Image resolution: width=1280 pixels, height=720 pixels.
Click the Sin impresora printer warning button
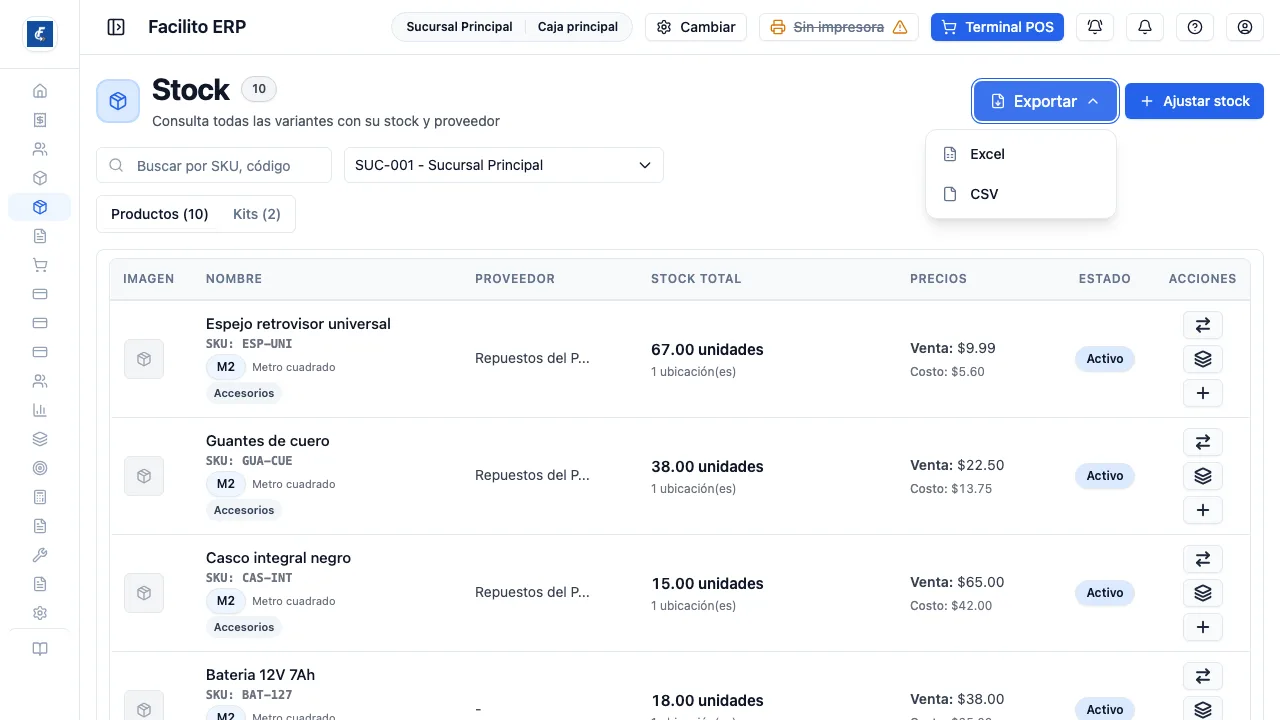tap(839, 27)
